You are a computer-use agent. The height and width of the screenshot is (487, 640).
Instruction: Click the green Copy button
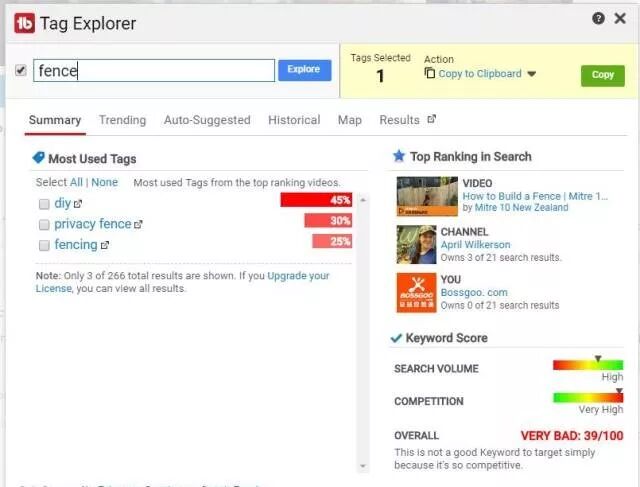tap(602, 75)
